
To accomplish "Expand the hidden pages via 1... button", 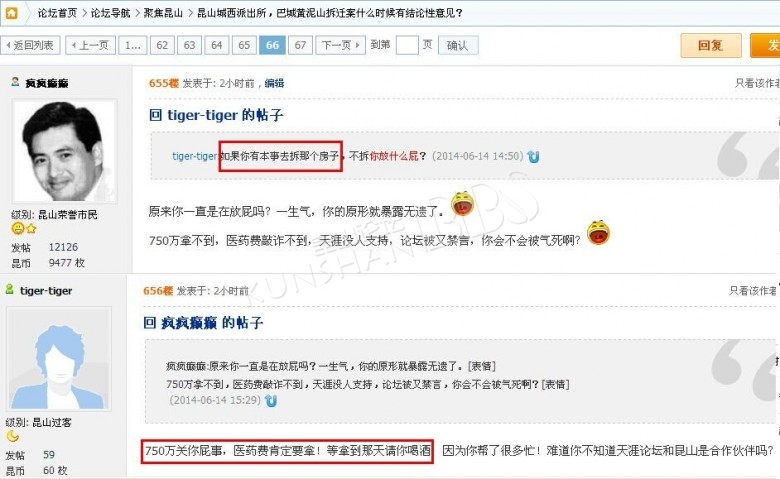I will click(133, 45).
